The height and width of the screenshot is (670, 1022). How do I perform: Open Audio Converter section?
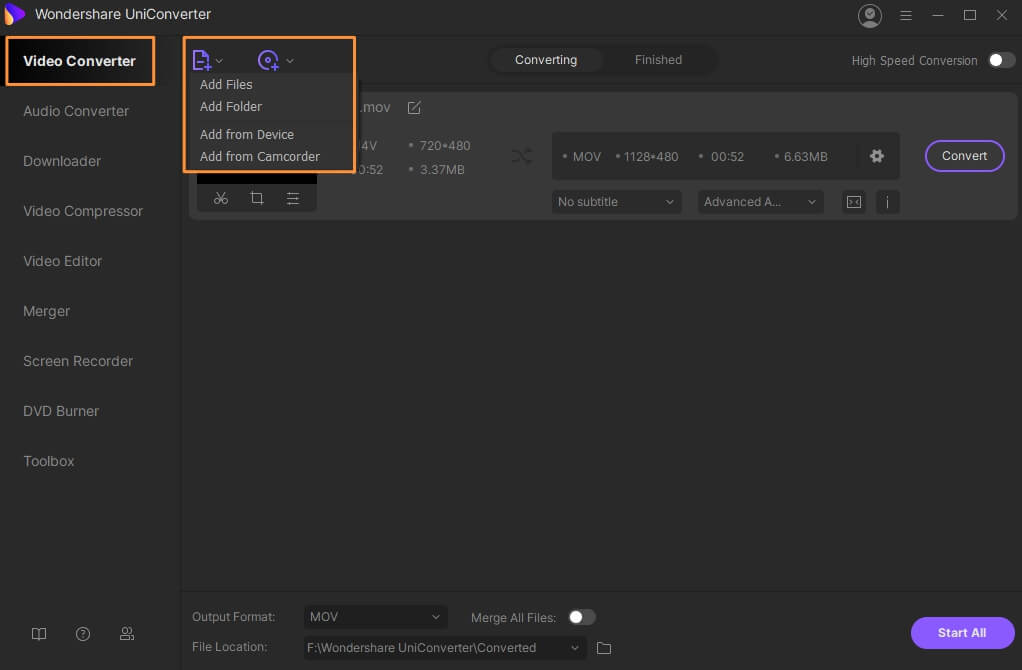(x=76, y=111)
